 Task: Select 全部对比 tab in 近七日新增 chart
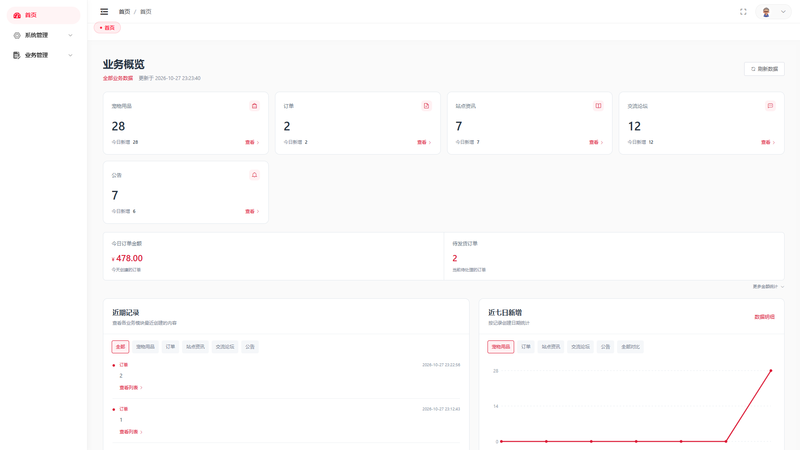pos(630,347)
